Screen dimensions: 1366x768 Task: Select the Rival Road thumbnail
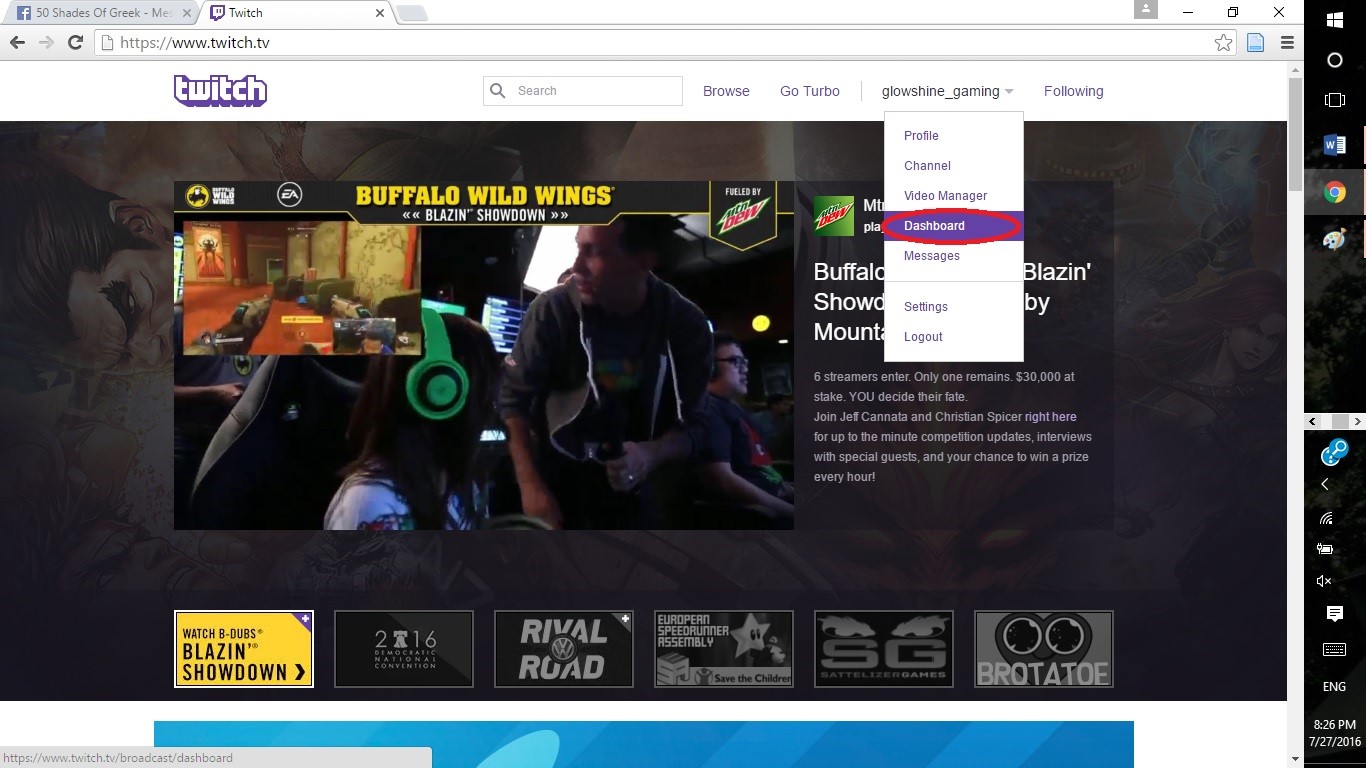(x=564, y=649)
